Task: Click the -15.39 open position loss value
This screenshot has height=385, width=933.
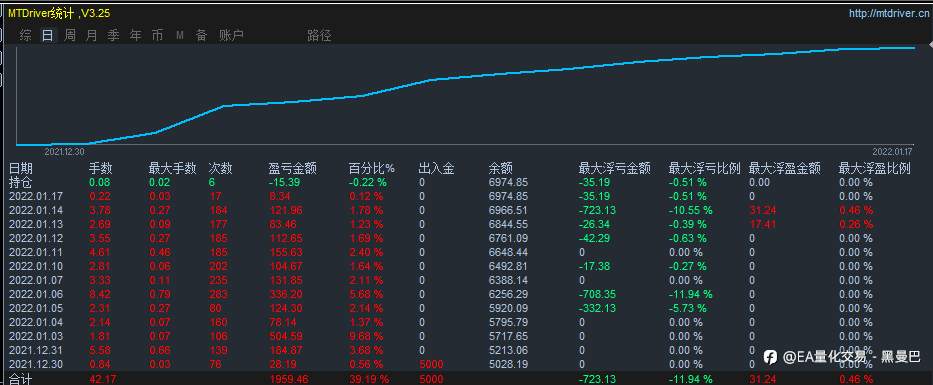Action: pos(284,182)
